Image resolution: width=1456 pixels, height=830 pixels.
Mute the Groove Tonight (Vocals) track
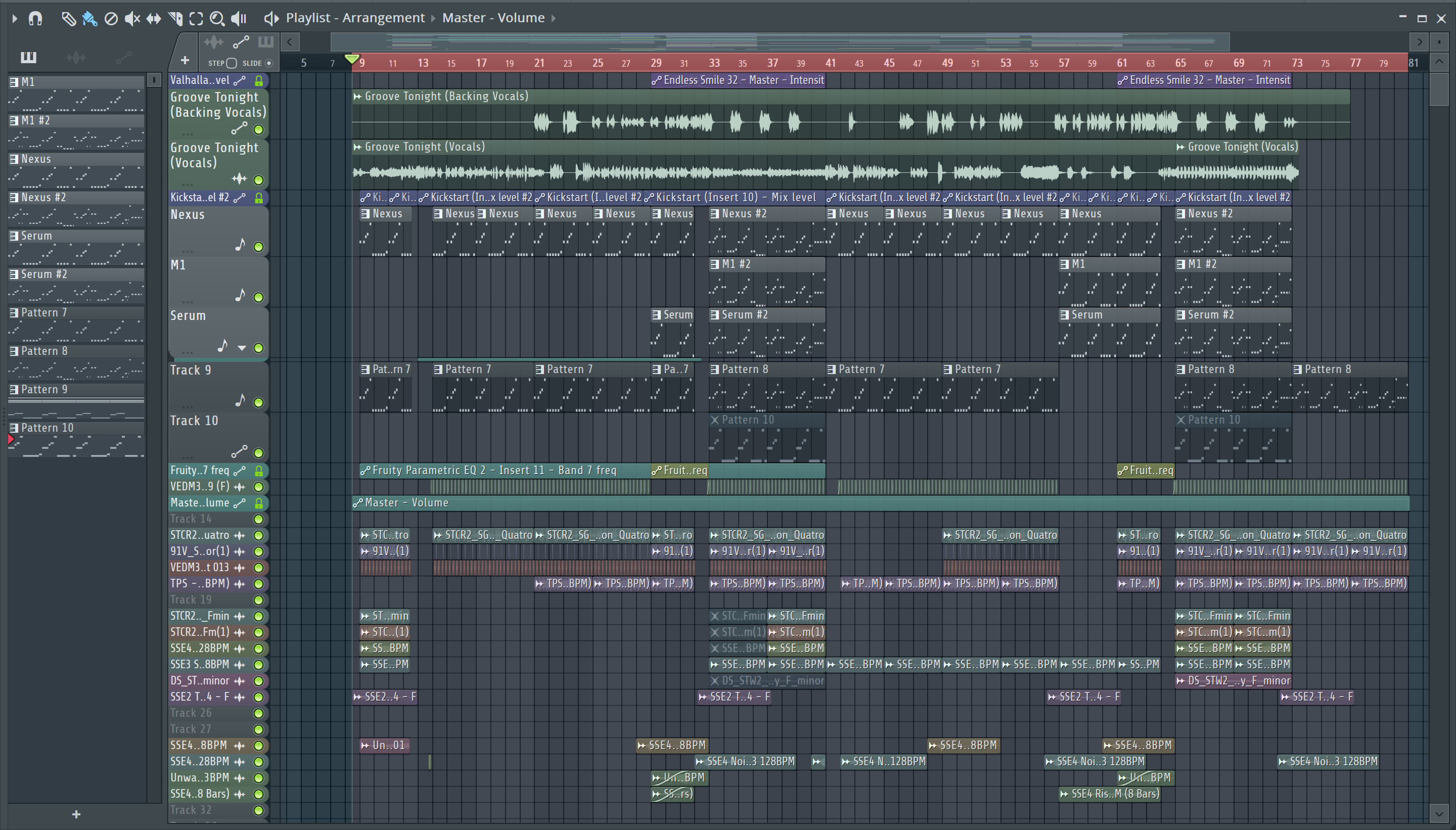coord(258,180)
